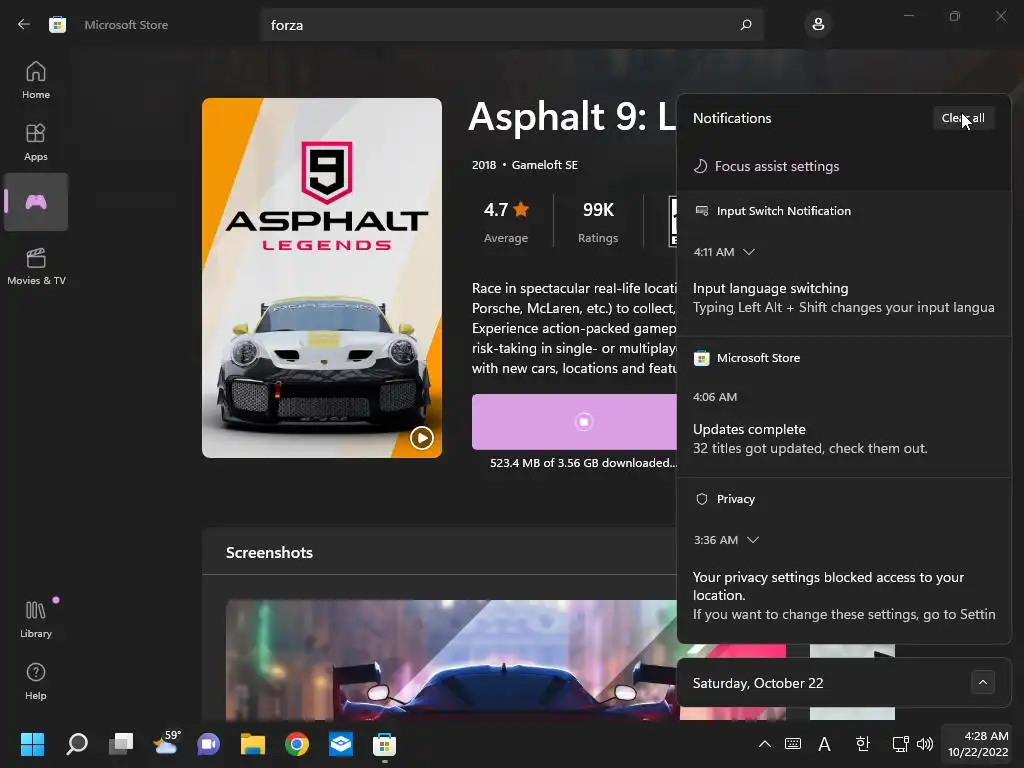Click the Screenshots section heading

(269, 552)
